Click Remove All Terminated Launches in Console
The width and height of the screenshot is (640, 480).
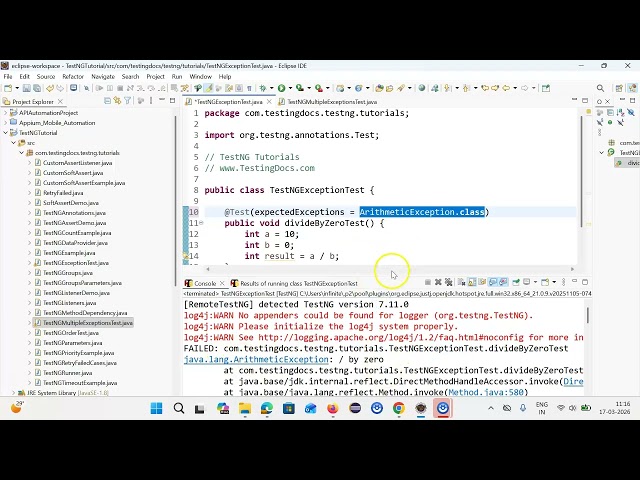449,282
